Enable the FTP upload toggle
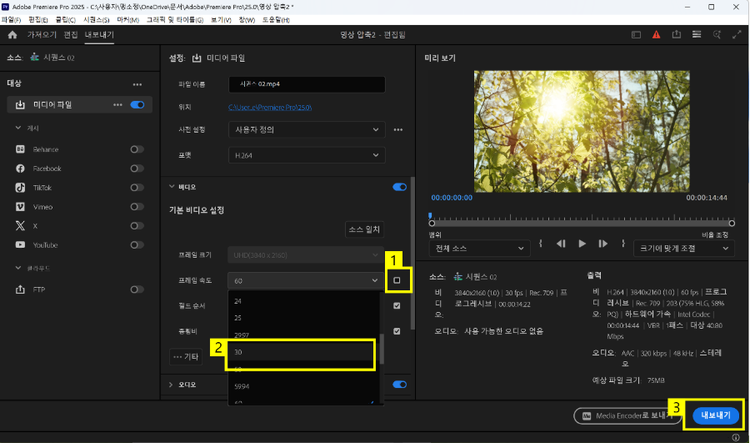Image resolution: width=750 pixels, height=443 pixels. pos(137,289)
